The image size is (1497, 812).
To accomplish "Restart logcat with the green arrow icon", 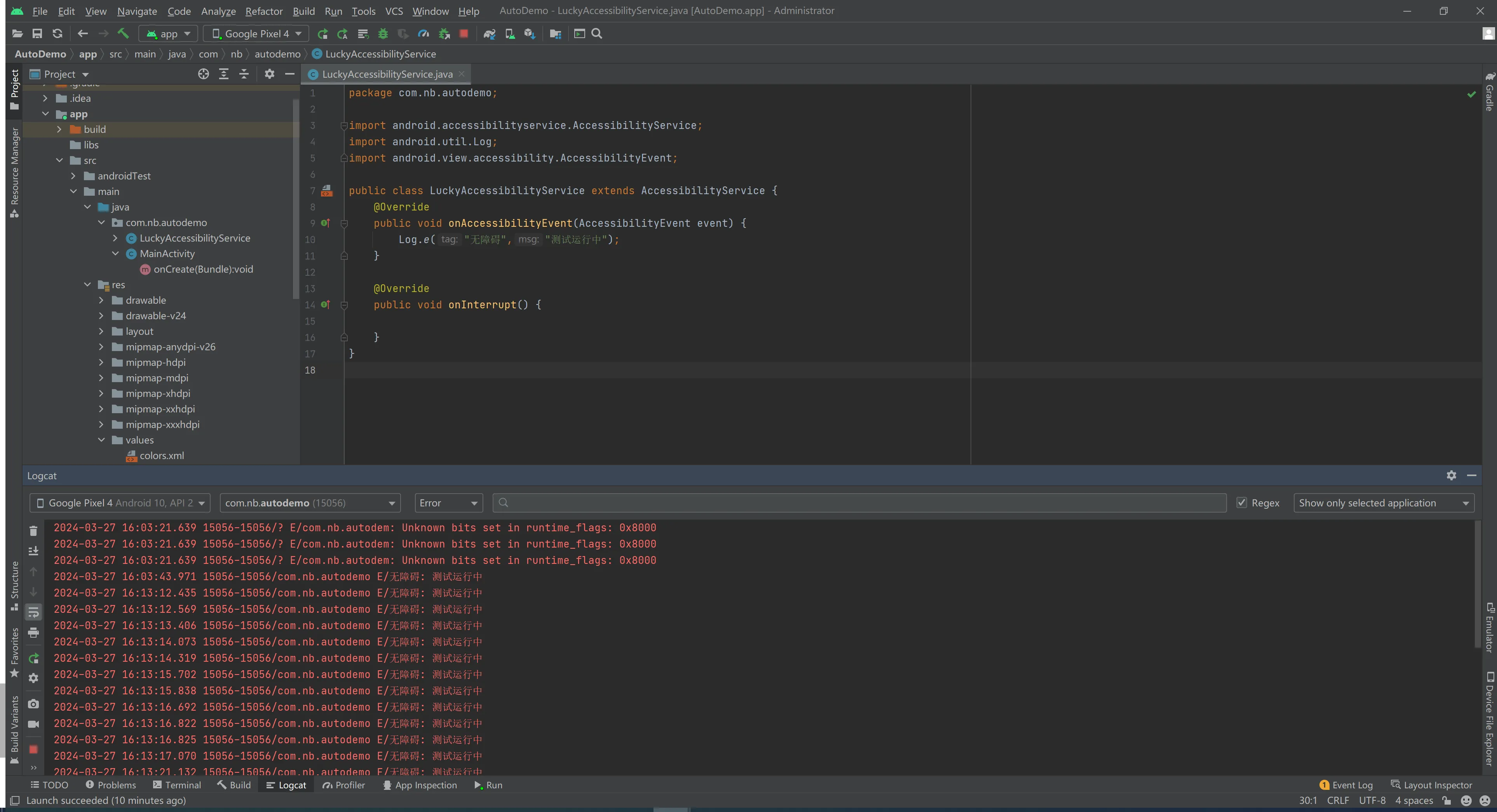I will [x=33, y=658].
